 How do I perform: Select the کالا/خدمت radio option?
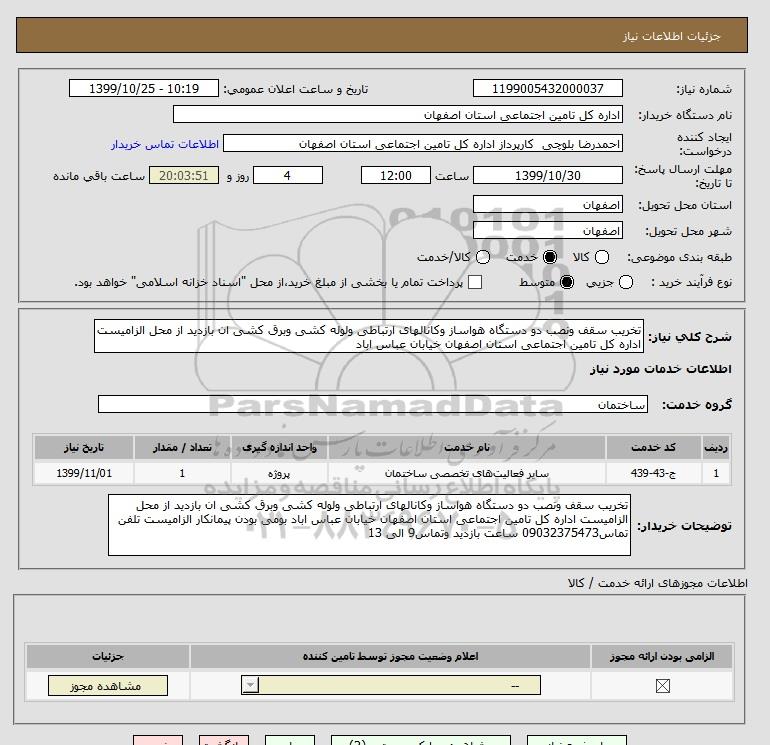pos(483,257)
